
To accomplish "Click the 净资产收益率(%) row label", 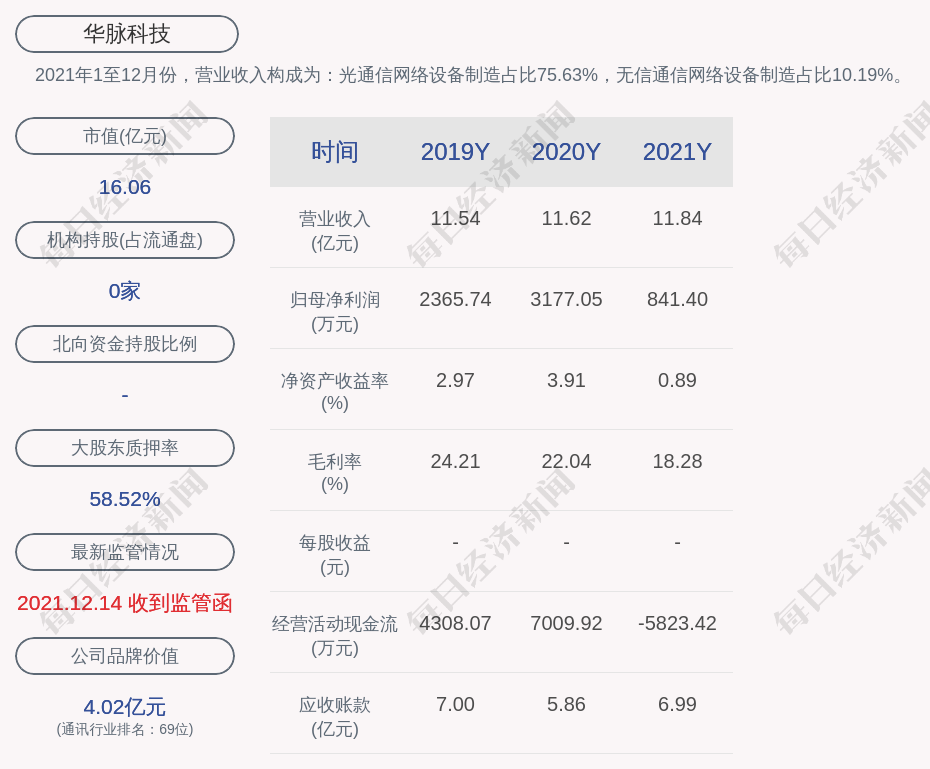I will coord(335,392).
